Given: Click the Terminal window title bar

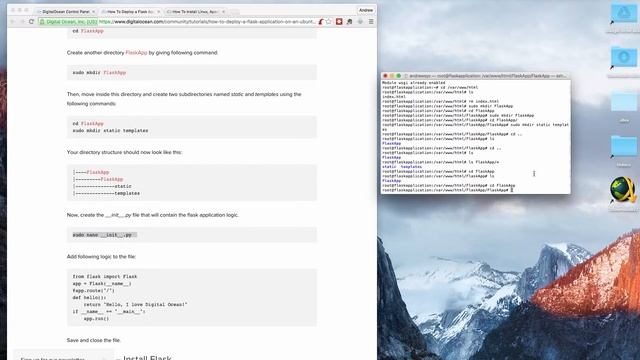Looking at the screenshot, I should click(476, 76).
